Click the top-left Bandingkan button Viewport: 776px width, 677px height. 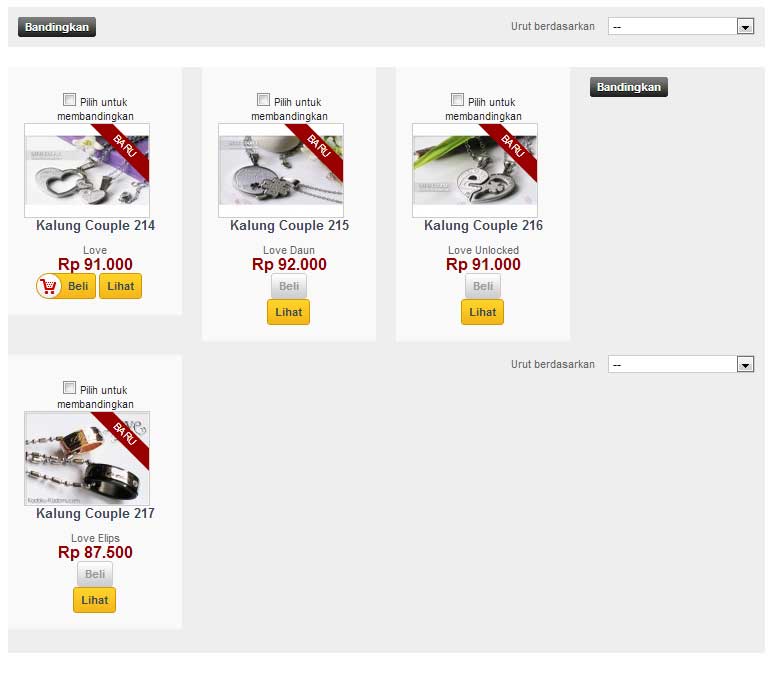[x=57, y=27]
